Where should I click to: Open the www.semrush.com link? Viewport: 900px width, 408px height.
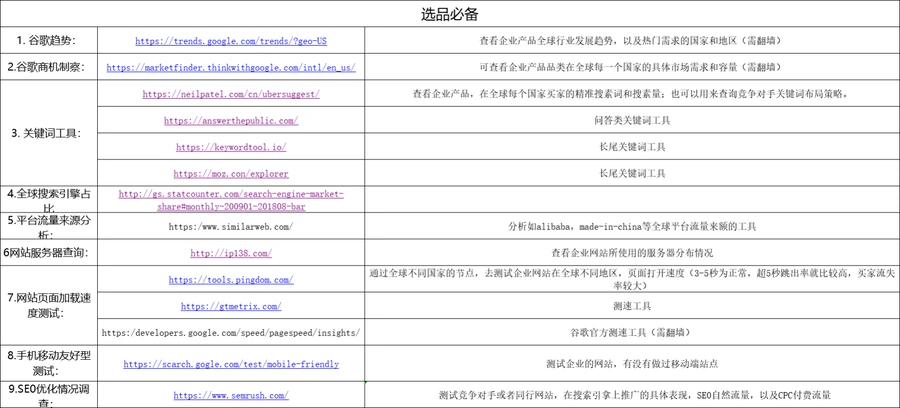(x=231, y=395)
